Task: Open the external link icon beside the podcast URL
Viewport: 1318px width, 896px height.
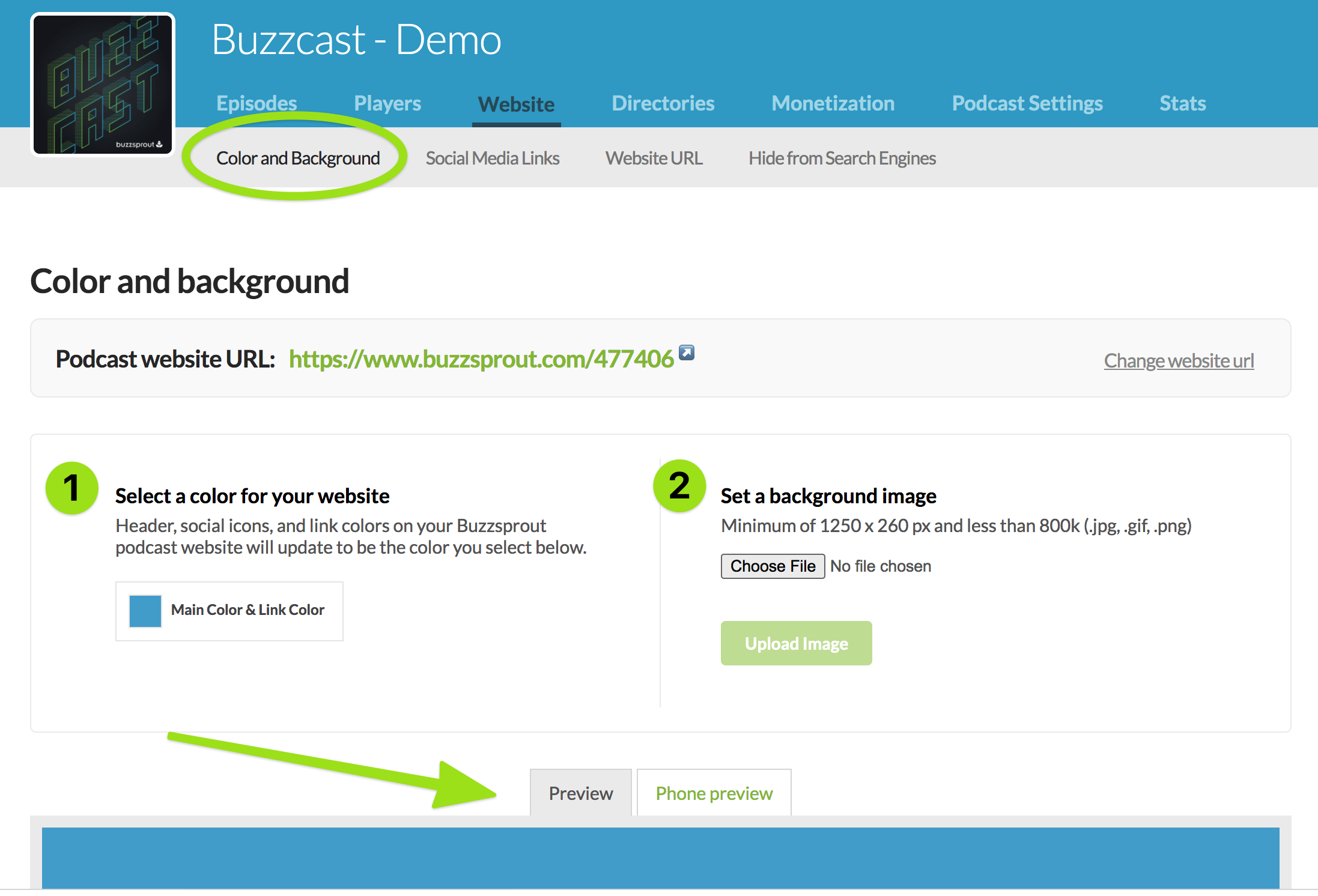Action: 687,353
